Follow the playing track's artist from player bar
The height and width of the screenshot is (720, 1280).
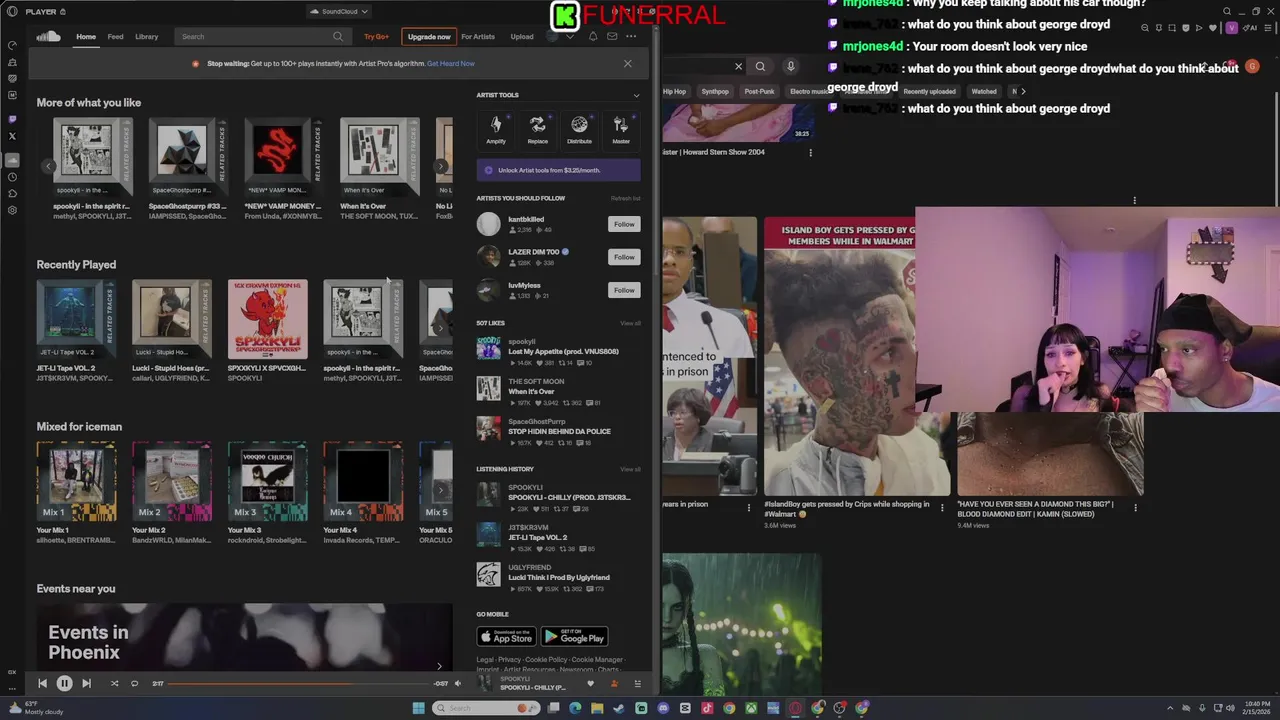tap(614, 684)
